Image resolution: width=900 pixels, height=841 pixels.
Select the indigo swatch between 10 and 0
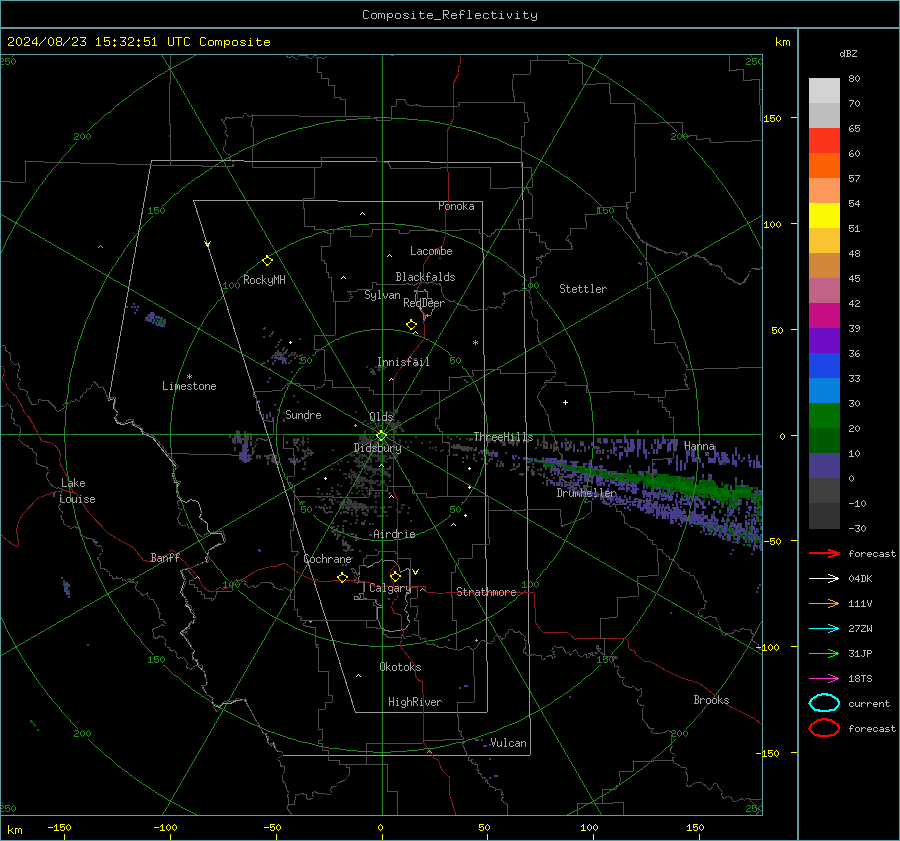pyautogui.click(x=824, y=466)
